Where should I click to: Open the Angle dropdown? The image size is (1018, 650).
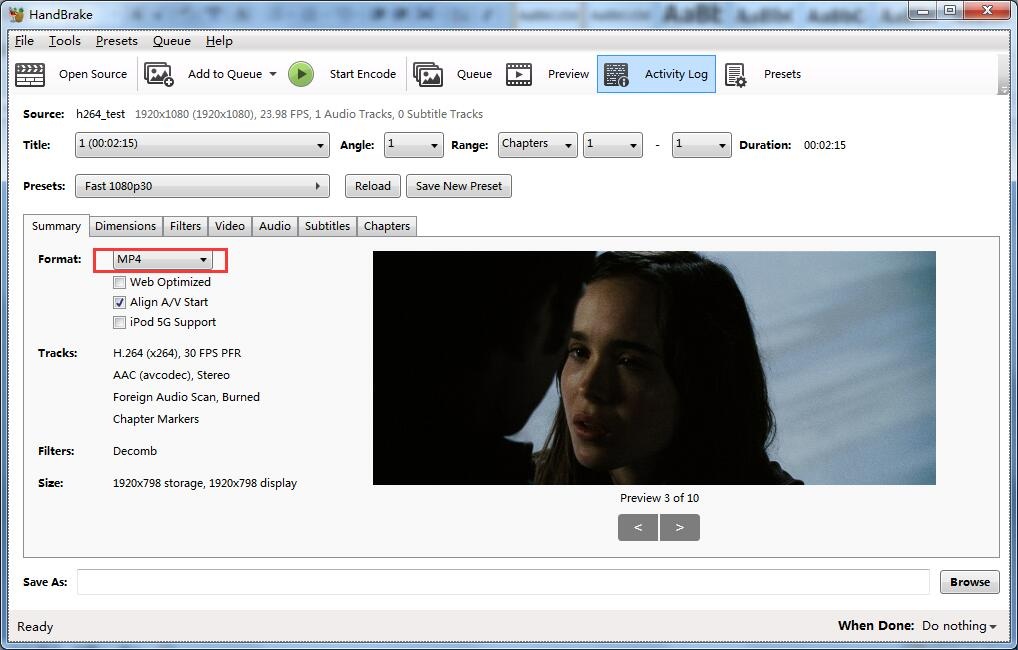tap(414, 145)
